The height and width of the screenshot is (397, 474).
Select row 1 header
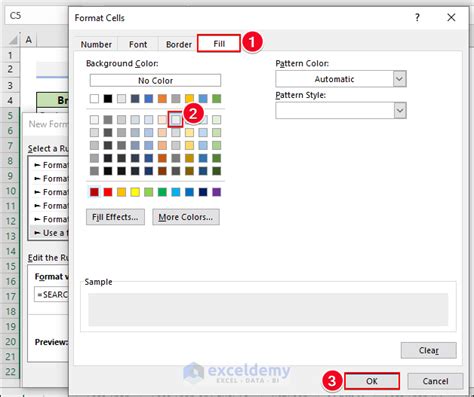pyautogui.click(x=10, y=55)
